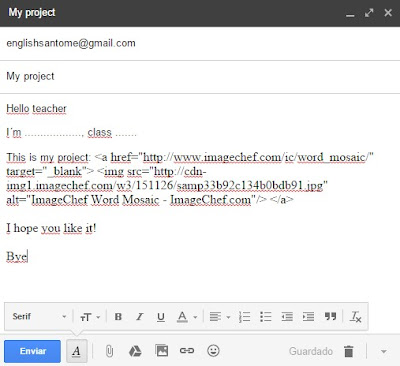This screenshot has width=400, height=366.
Task: Discard the draft with trash icon
Action: 349,351
